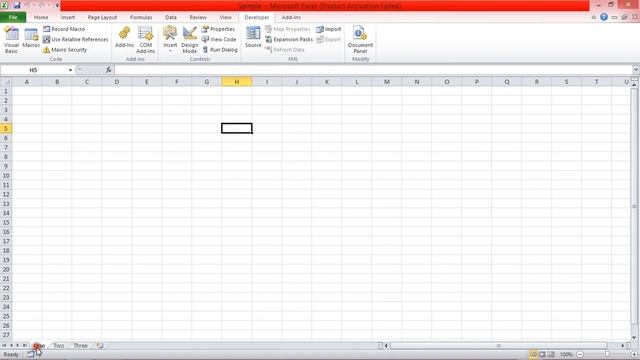
Task: Select row 10 header
Action: (6, 176)
